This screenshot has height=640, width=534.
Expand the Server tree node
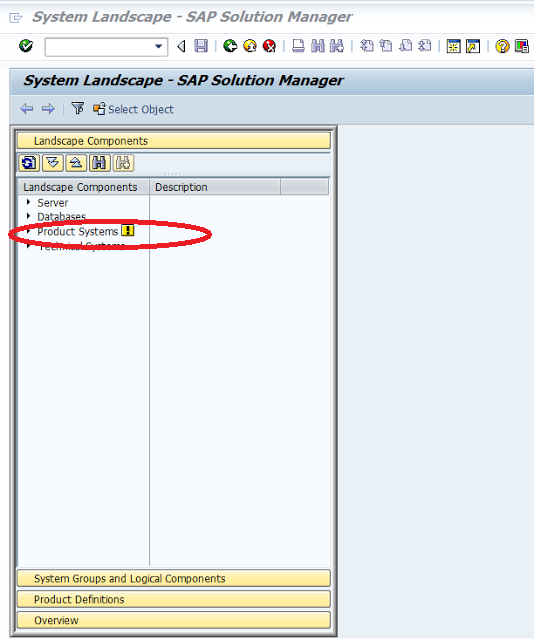pyautogui.click(x=28, y=202)
